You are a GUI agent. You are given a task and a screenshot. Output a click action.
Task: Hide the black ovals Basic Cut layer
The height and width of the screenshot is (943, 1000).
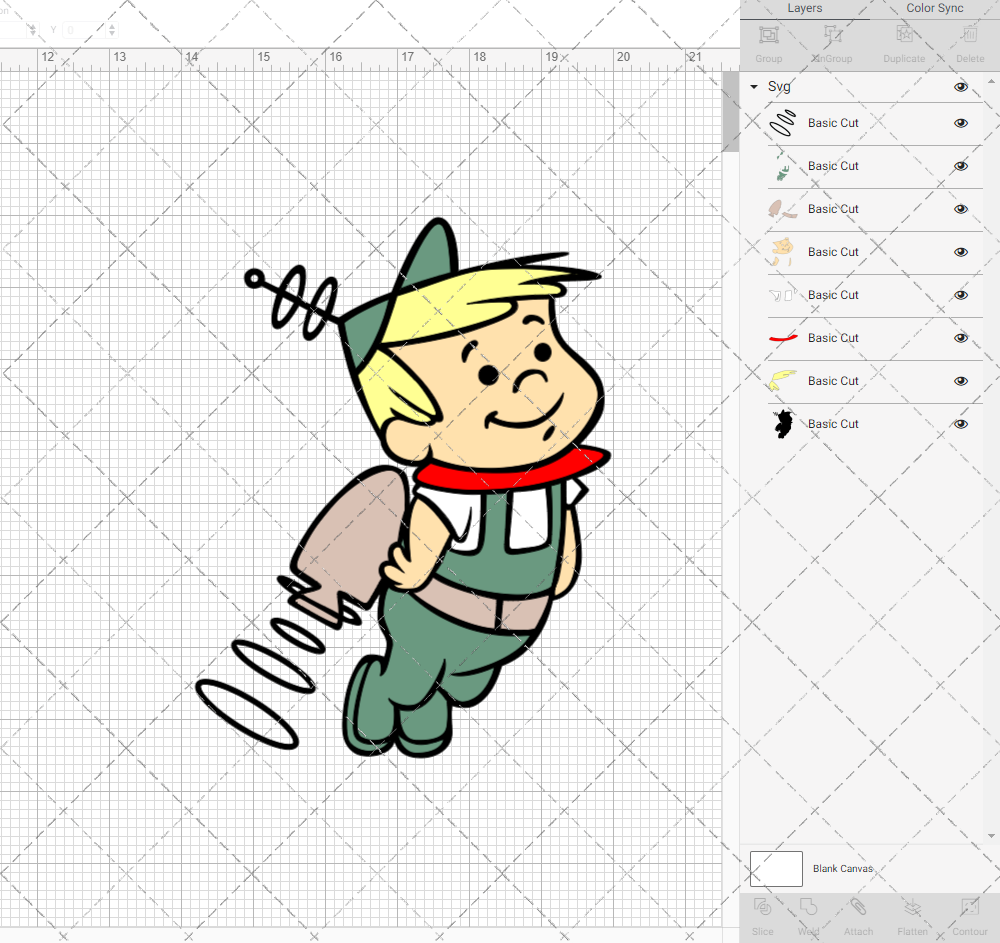point(960,123)
